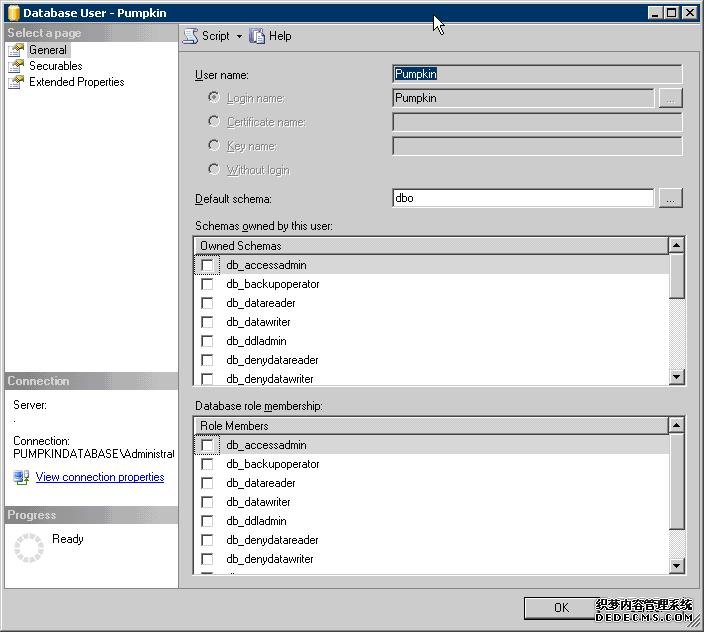This screenshot has height=632, width=704.
Task: Enable db_datawriter role membership checkbox
Action: tap(207, 502)
